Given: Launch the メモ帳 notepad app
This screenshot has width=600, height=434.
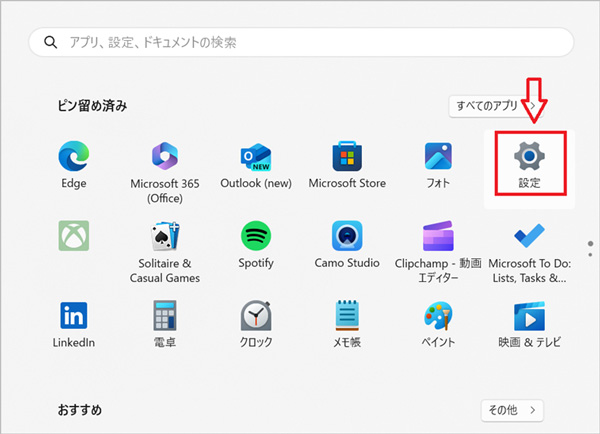Looking at the screenshot, I should 347,315.
